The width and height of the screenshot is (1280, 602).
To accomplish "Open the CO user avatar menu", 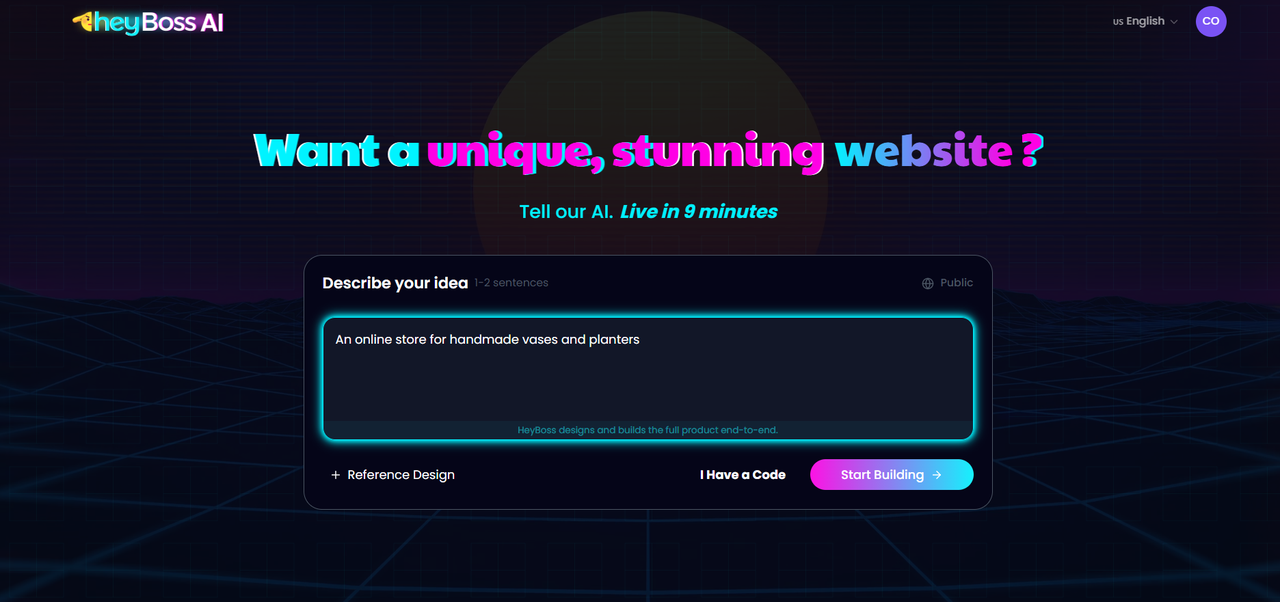I will (1211, 21).
